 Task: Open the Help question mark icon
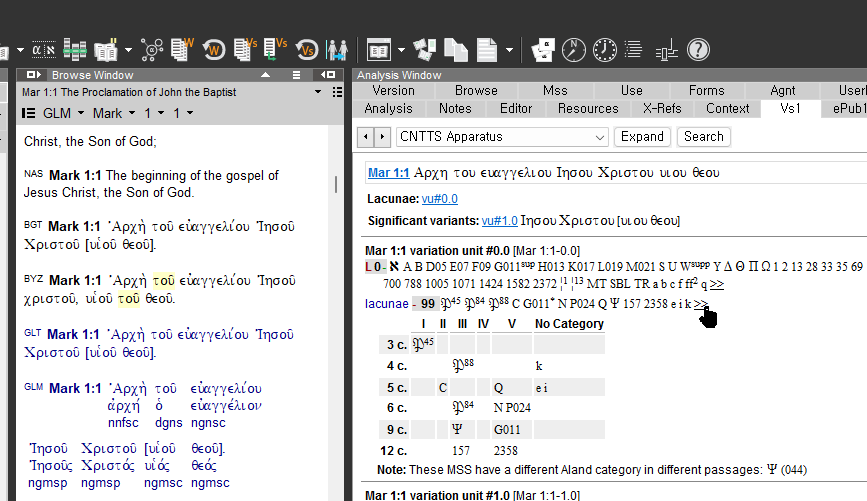(698, 50)
